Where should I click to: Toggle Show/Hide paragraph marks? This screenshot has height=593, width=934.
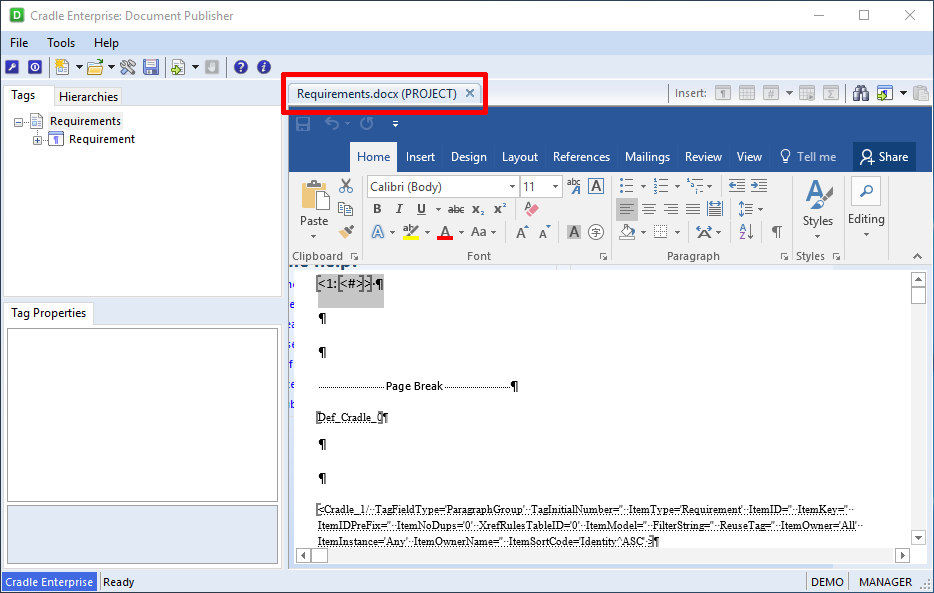pyautogui.click(x=777, y=232)
